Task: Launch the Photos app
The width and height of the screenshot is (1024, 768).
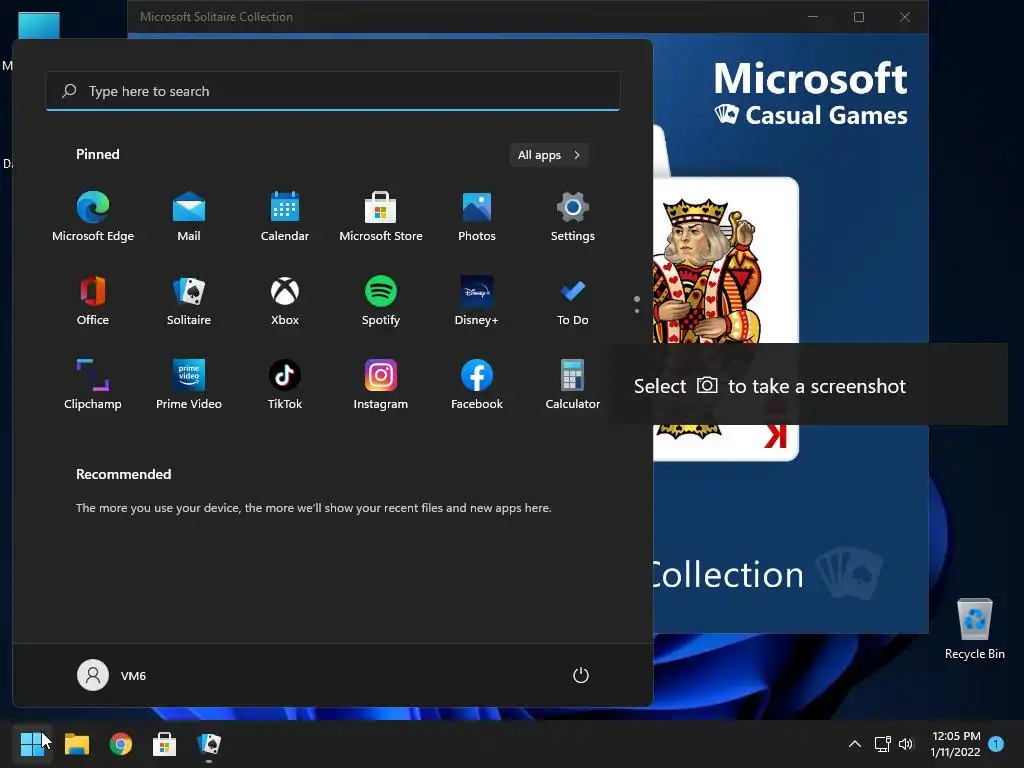Action: [x=477, y=216]
